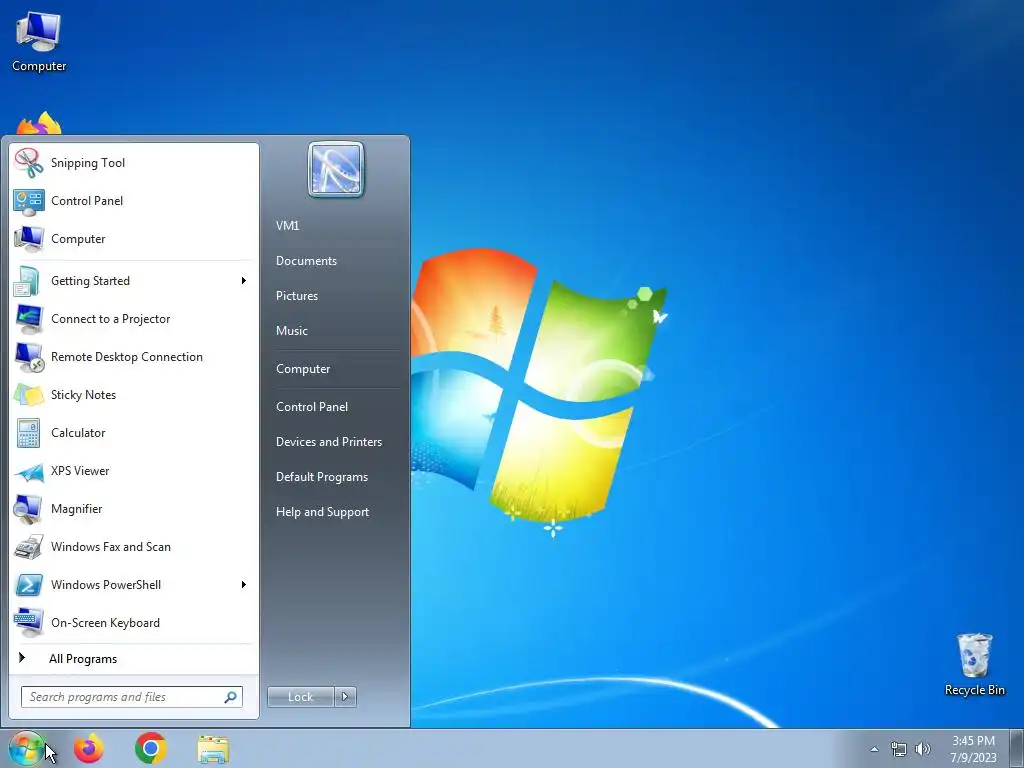Click the Control Panel icon in left list
Viewport: 1024px width, 768px height.
[29, 201]
